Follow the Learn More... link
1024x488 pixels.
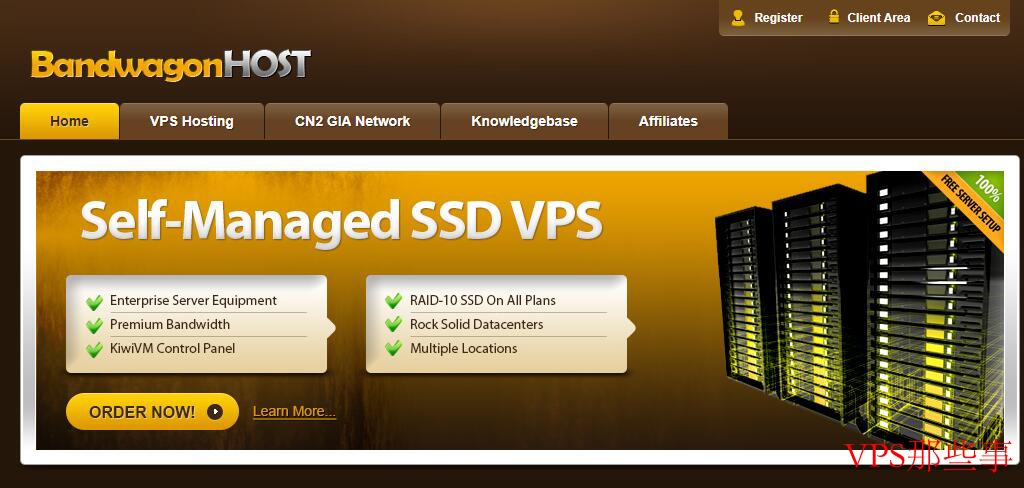click(x=295, y=412)
